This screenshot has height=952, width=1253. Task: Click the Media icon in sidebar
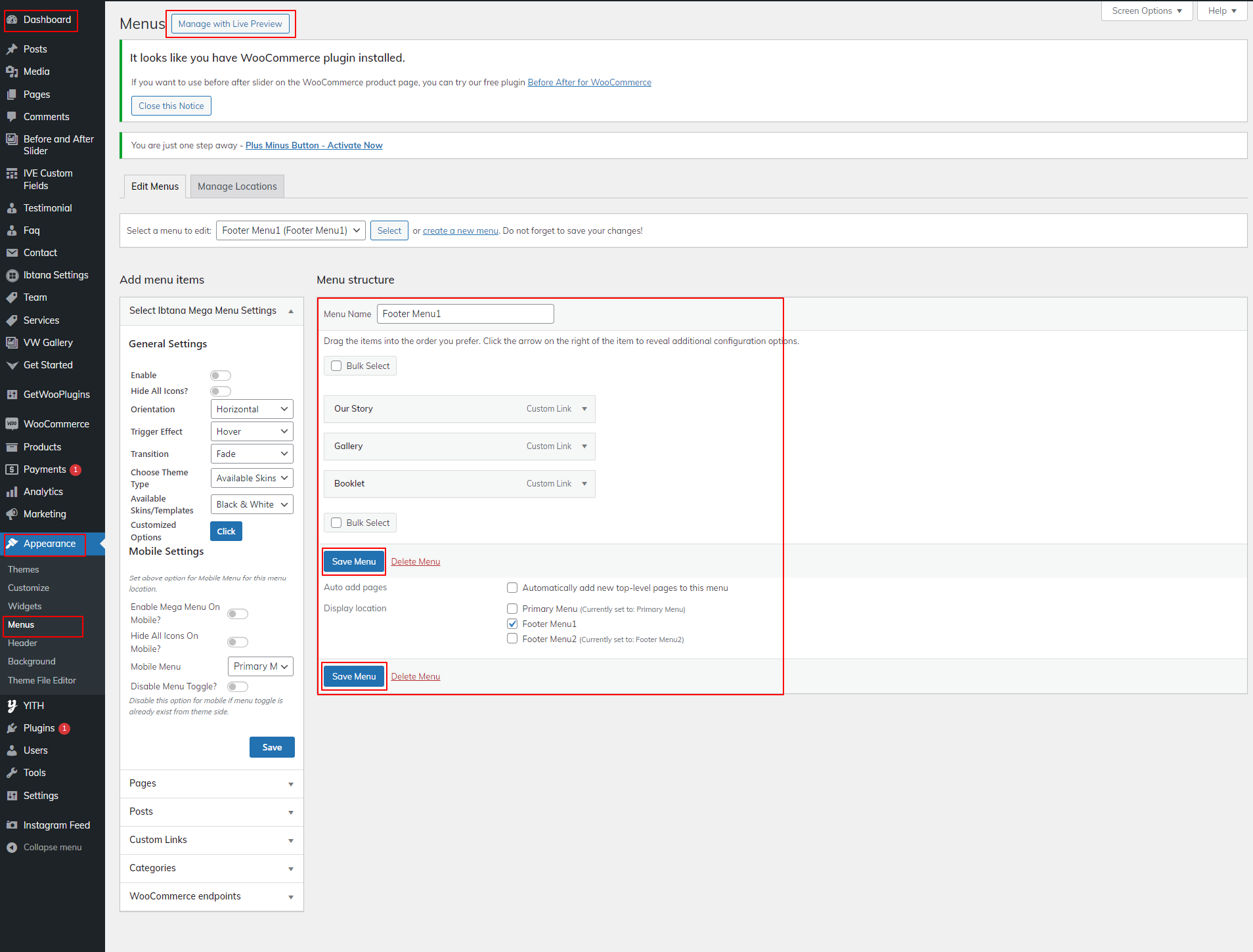[x=12, y=72]
